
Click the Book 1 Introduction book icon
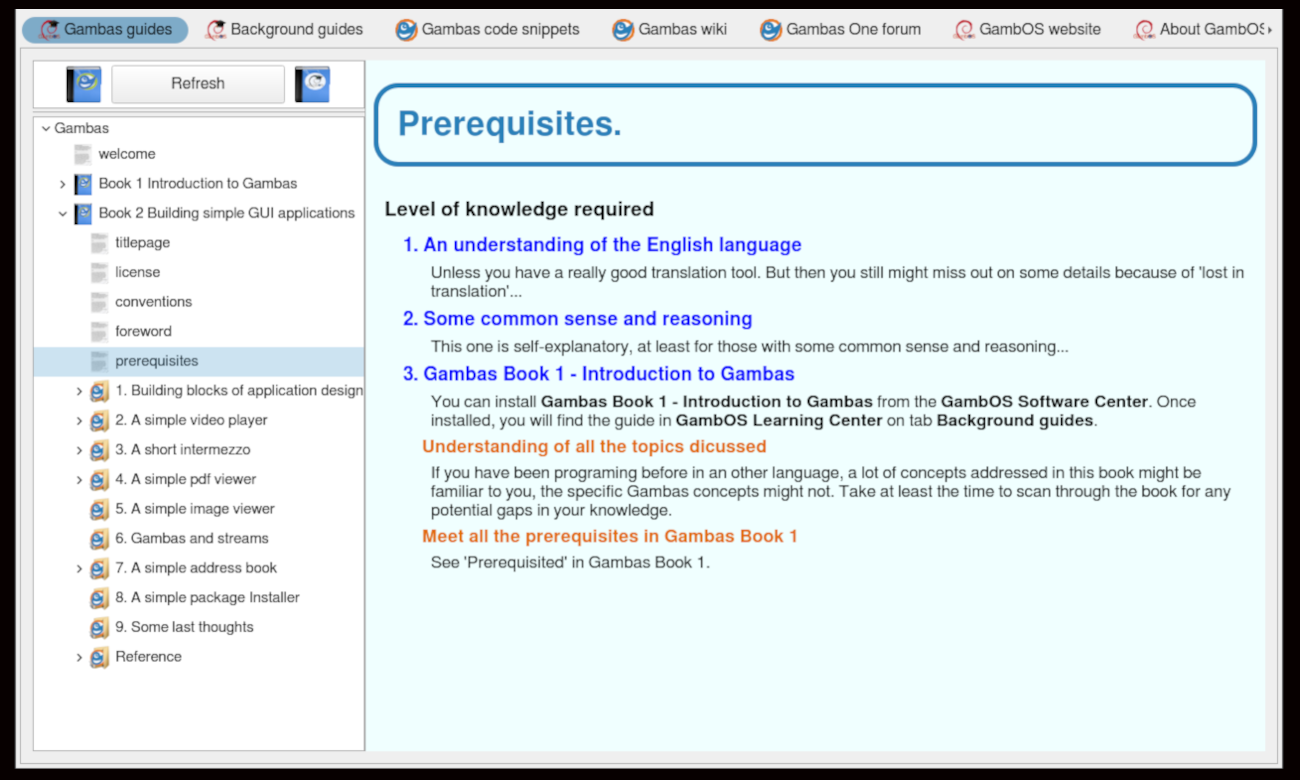(x=83, y=184)
